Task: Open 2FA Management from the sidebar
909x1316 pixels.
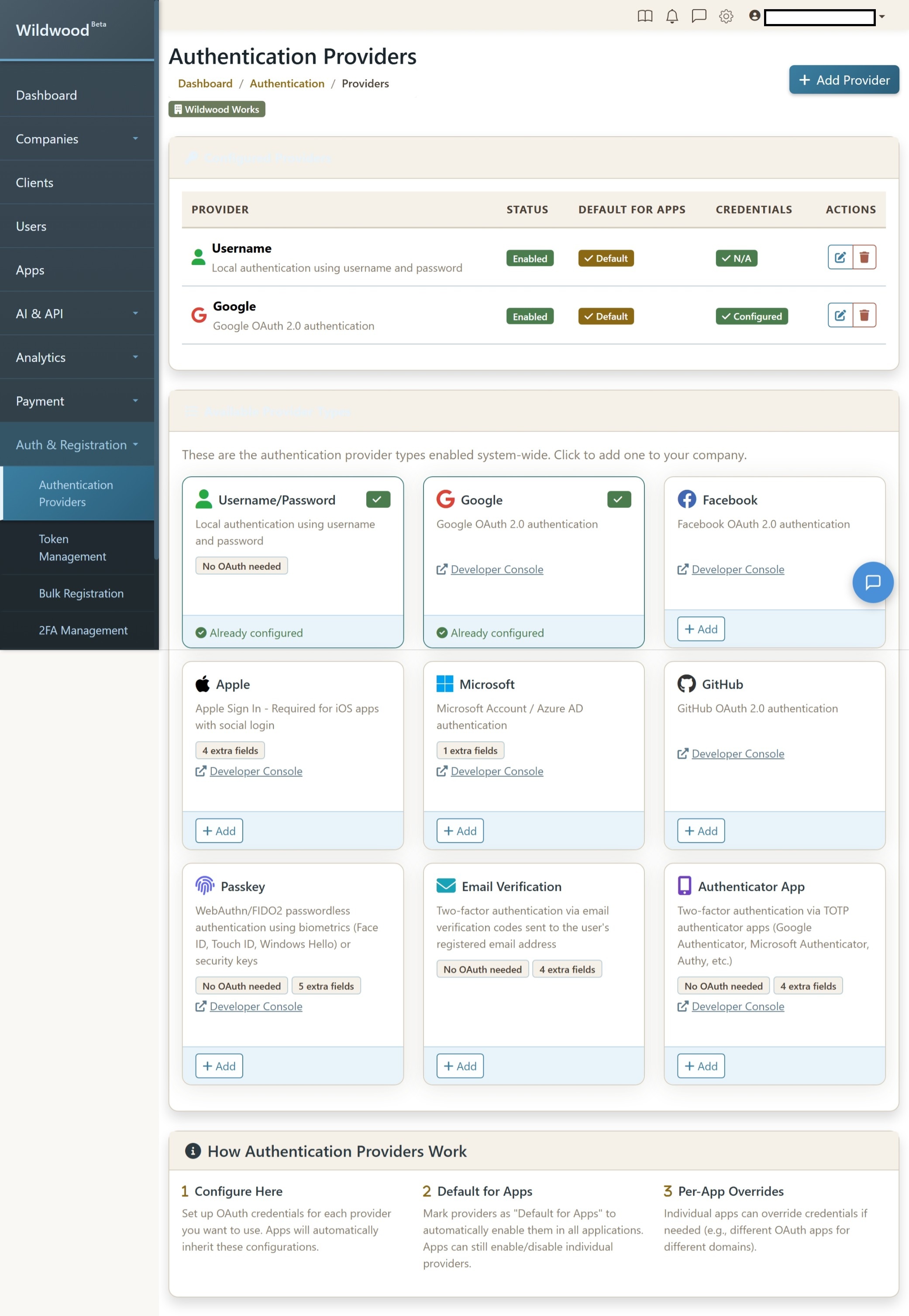Action: [83, 630]
